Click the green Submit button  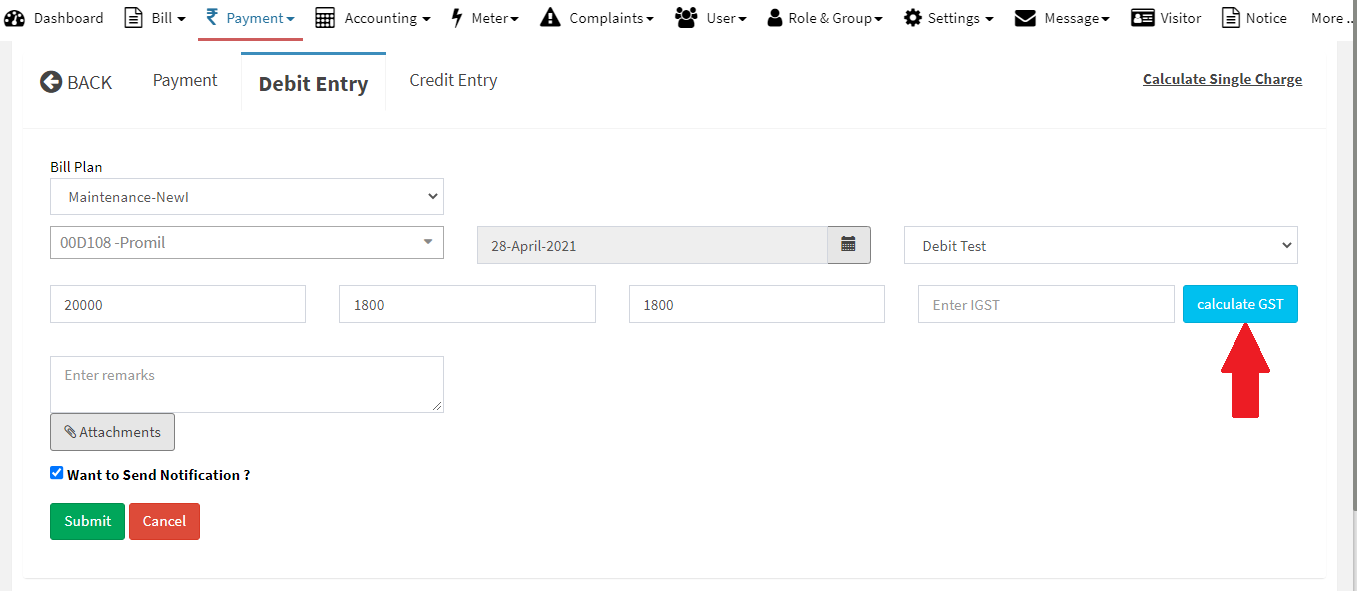click(x=87, y=521)
